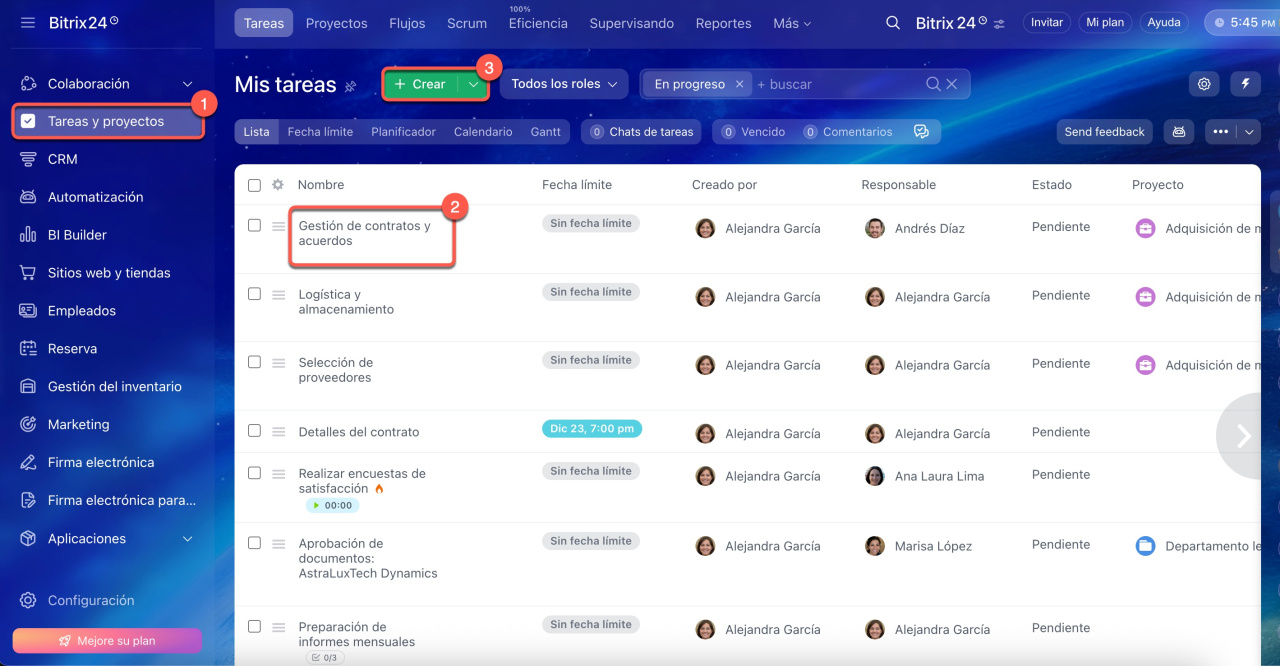Tick the checkbox for Logística y almacenamiento

pyautogui.click(x=254, y=294)
